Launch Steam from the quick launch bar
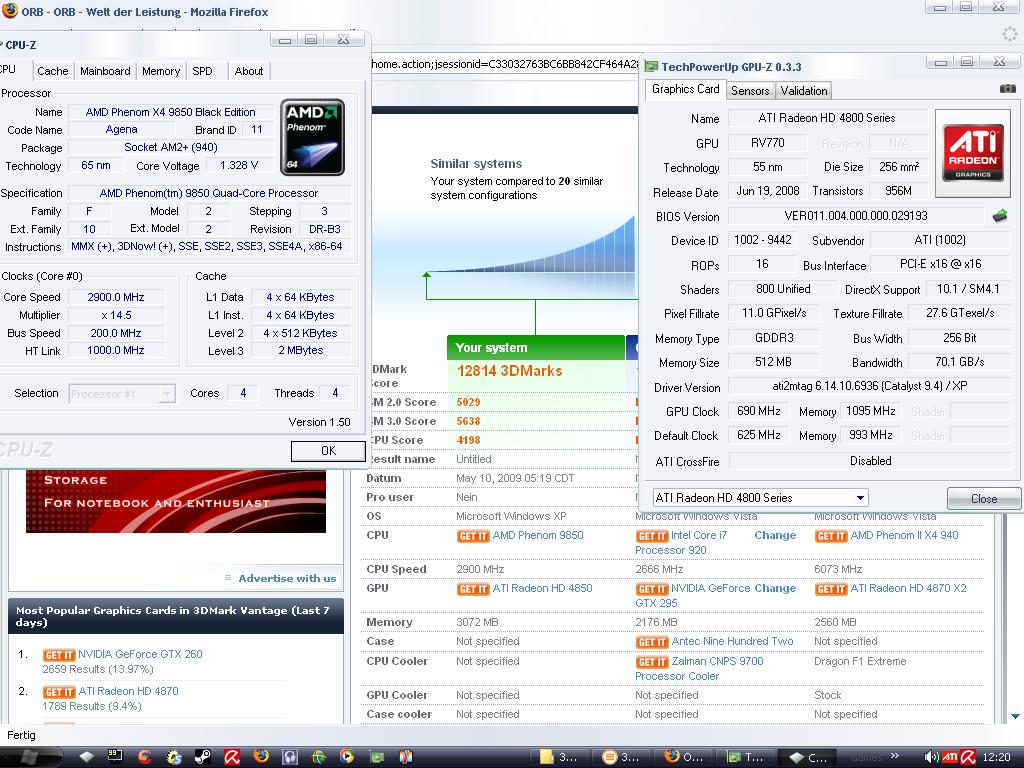 coord(202,757)
